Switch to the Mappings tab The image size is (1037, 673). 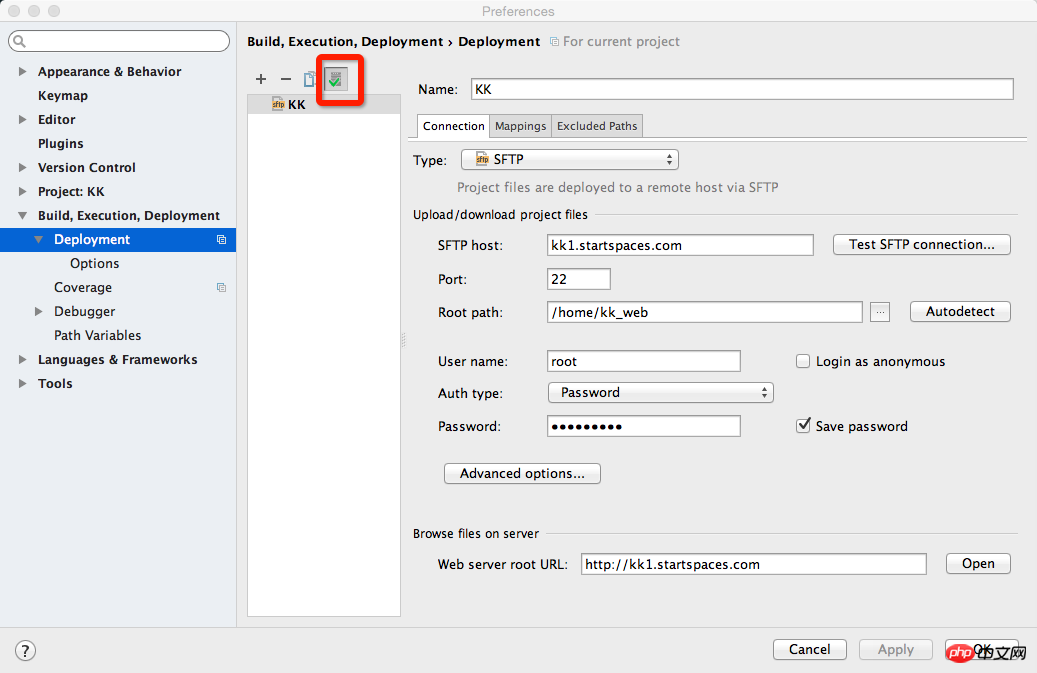520,126
